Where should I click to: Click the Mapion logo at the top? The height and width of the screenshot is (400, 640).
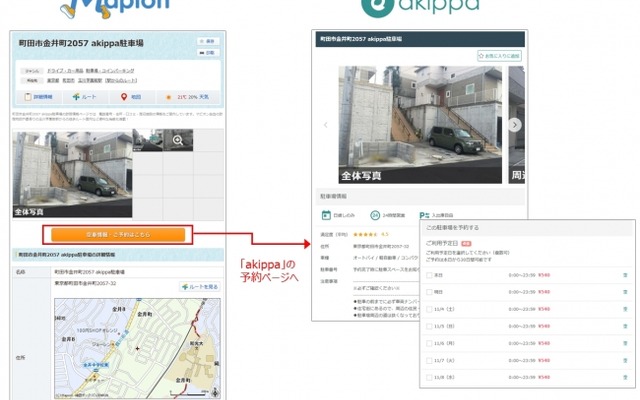click(114, 8)
